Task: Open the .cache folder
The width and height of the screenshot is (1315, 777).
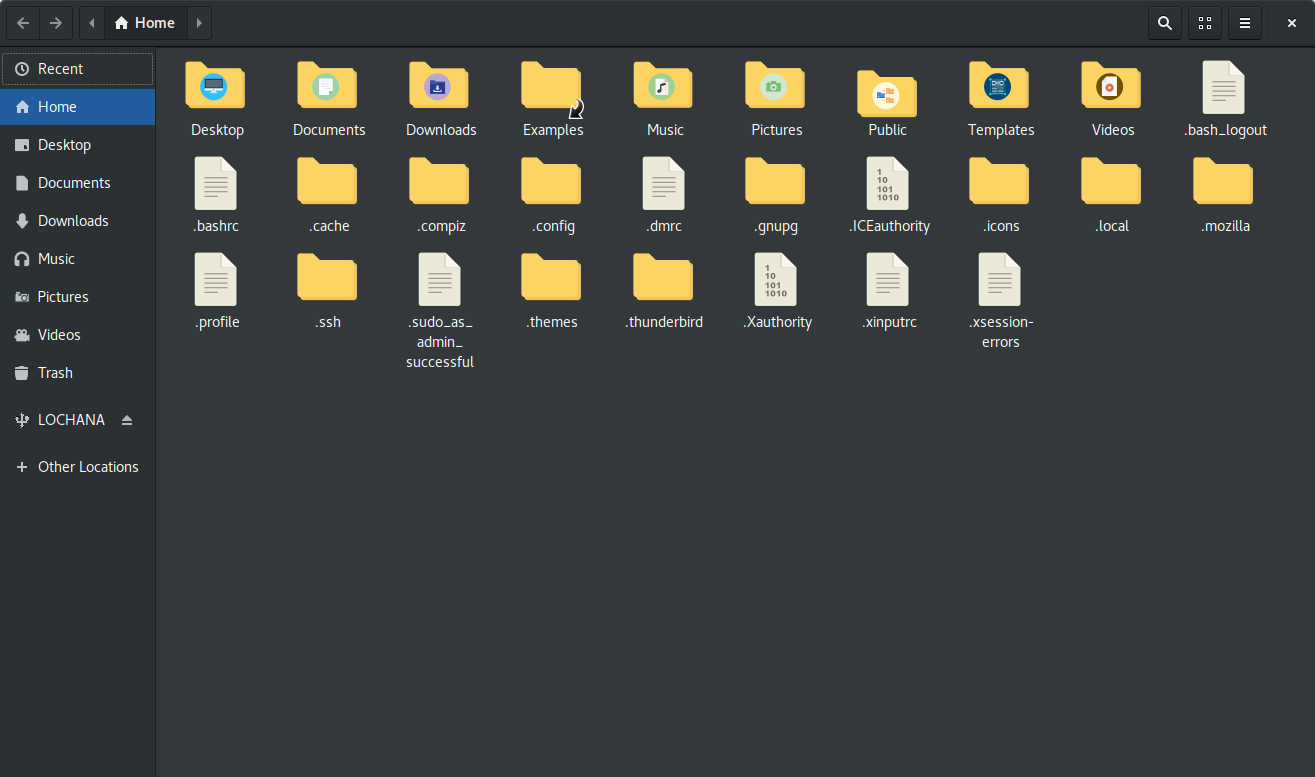Action: pos(327,181)
